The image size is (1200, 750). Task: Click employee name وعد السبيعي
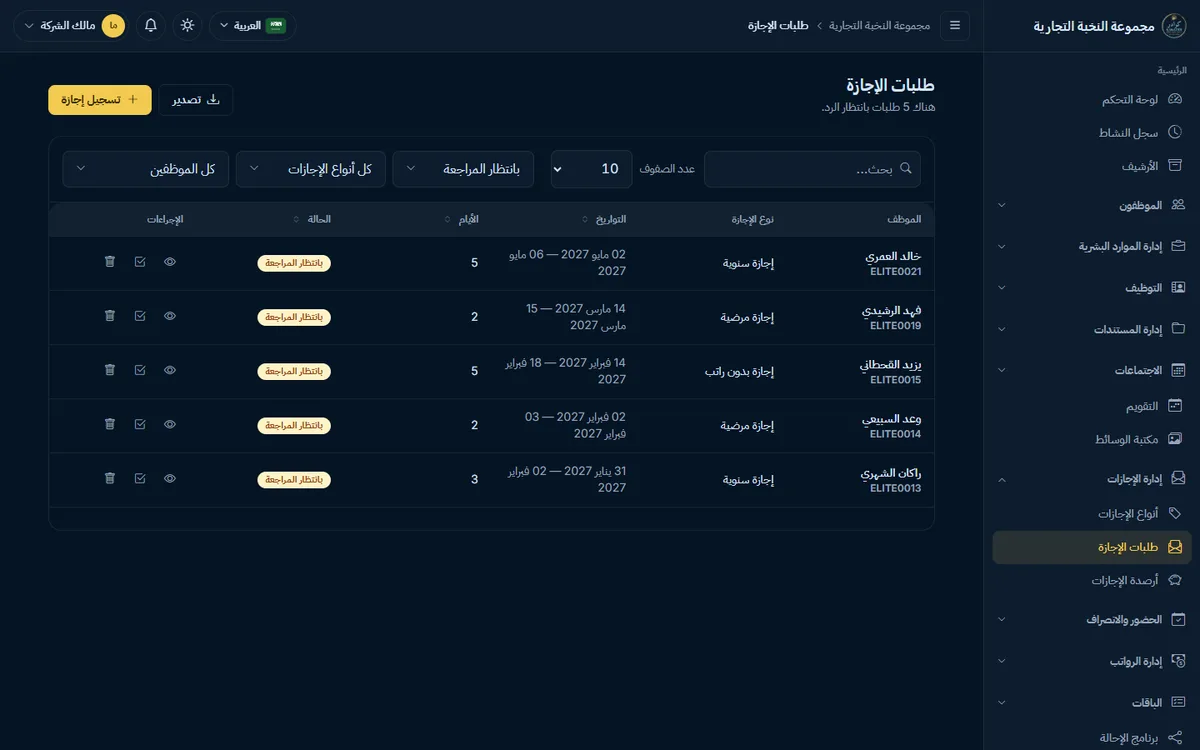point(892,418)
